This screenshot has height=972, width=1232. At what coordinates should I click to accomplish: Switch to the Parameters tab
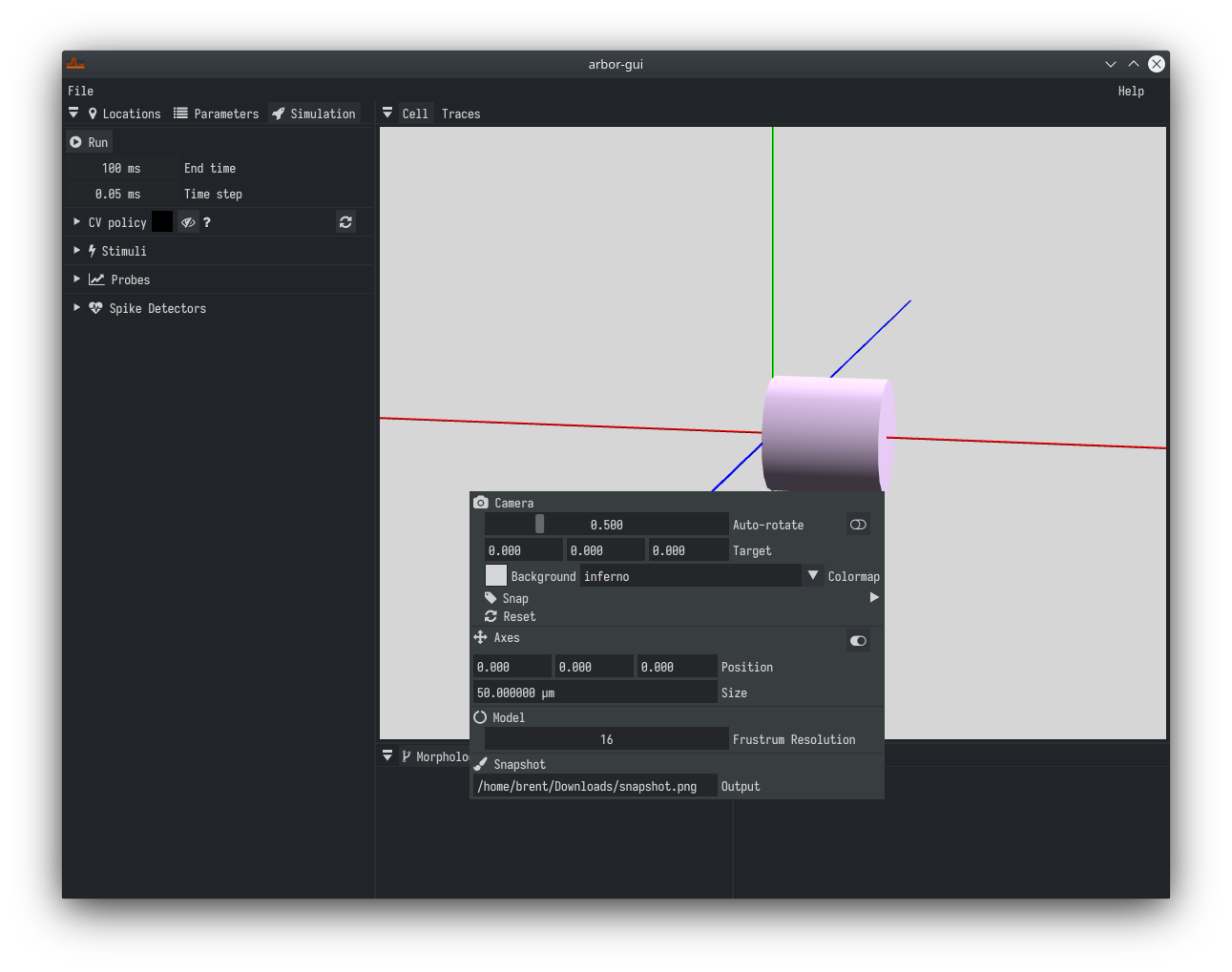(217, 114)
